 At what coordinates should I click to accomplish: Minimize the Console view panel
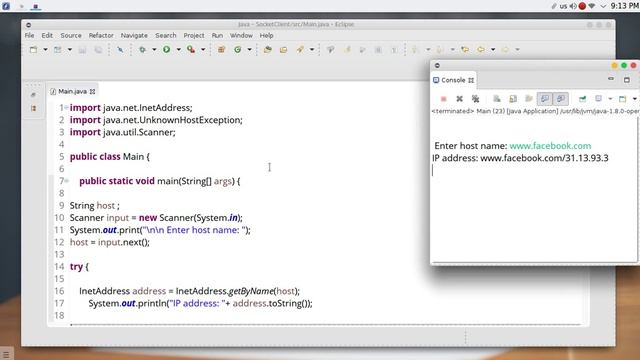coord(611,79)
